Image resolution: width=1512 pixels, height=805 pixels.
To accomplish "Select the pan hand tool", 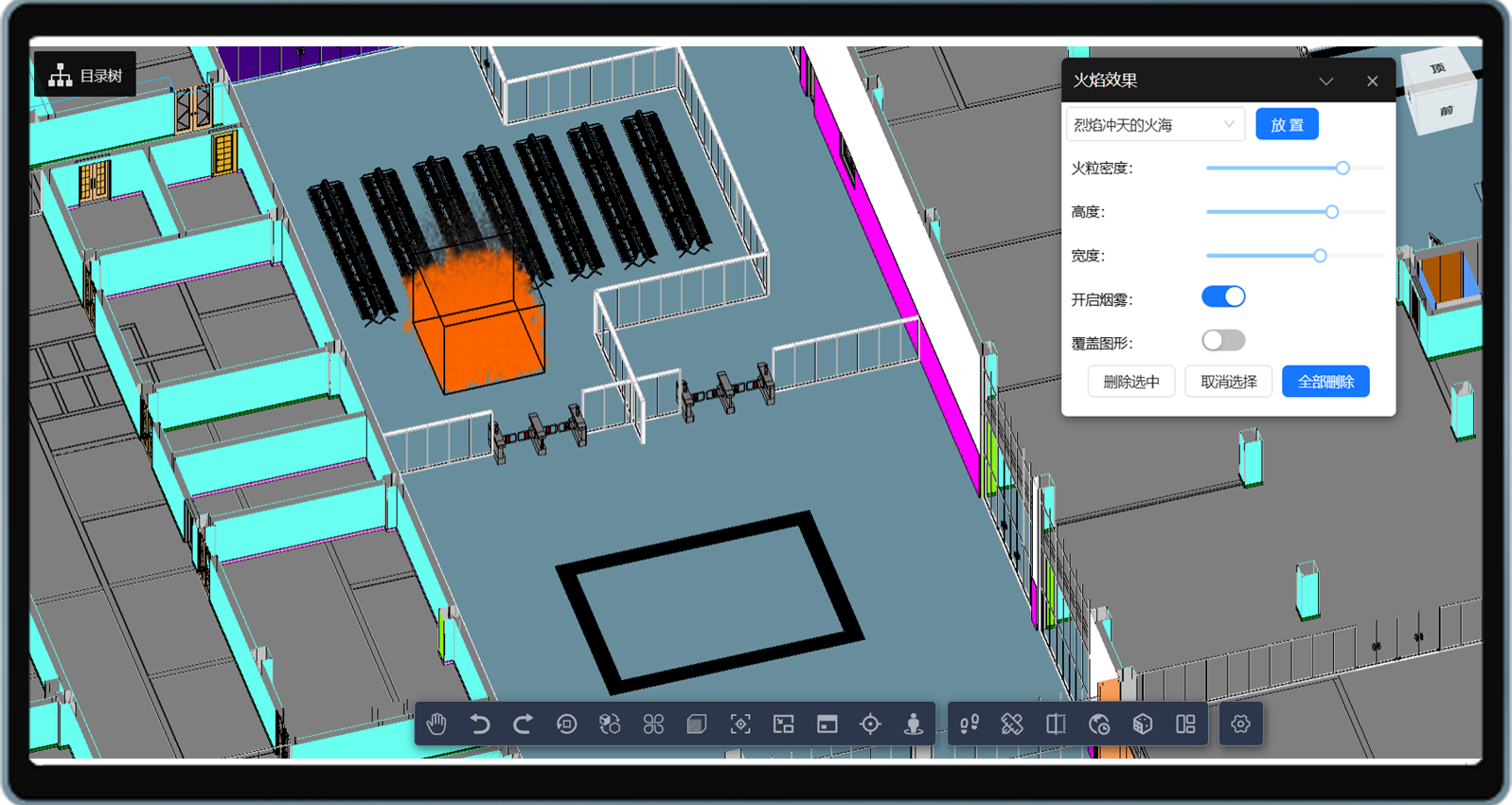I will coord(436,724).
